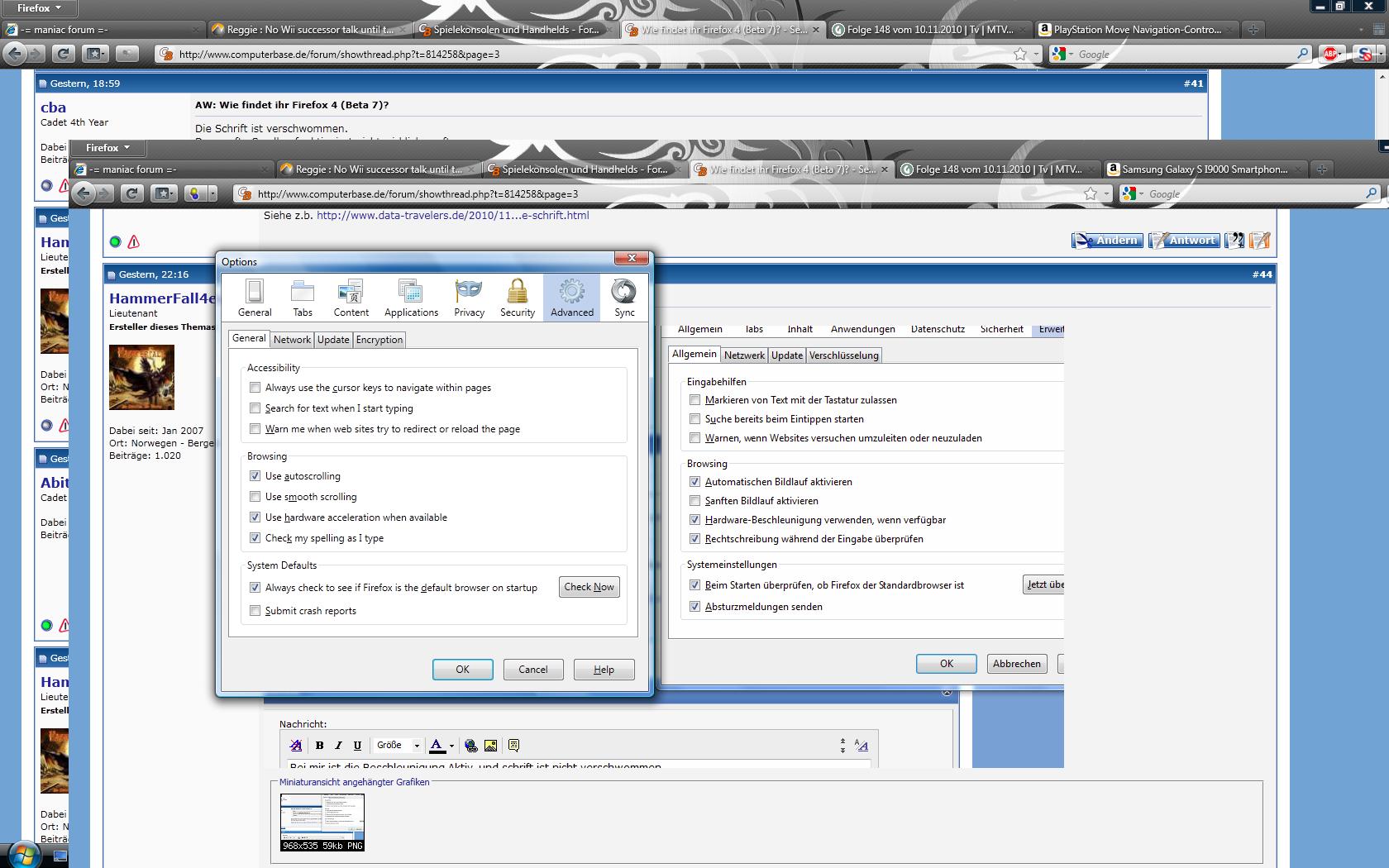The width and height of the screenshot is (1389, 868).
Task: Click the outer page scrollbar up arrow
Action: click(1382, 76)
